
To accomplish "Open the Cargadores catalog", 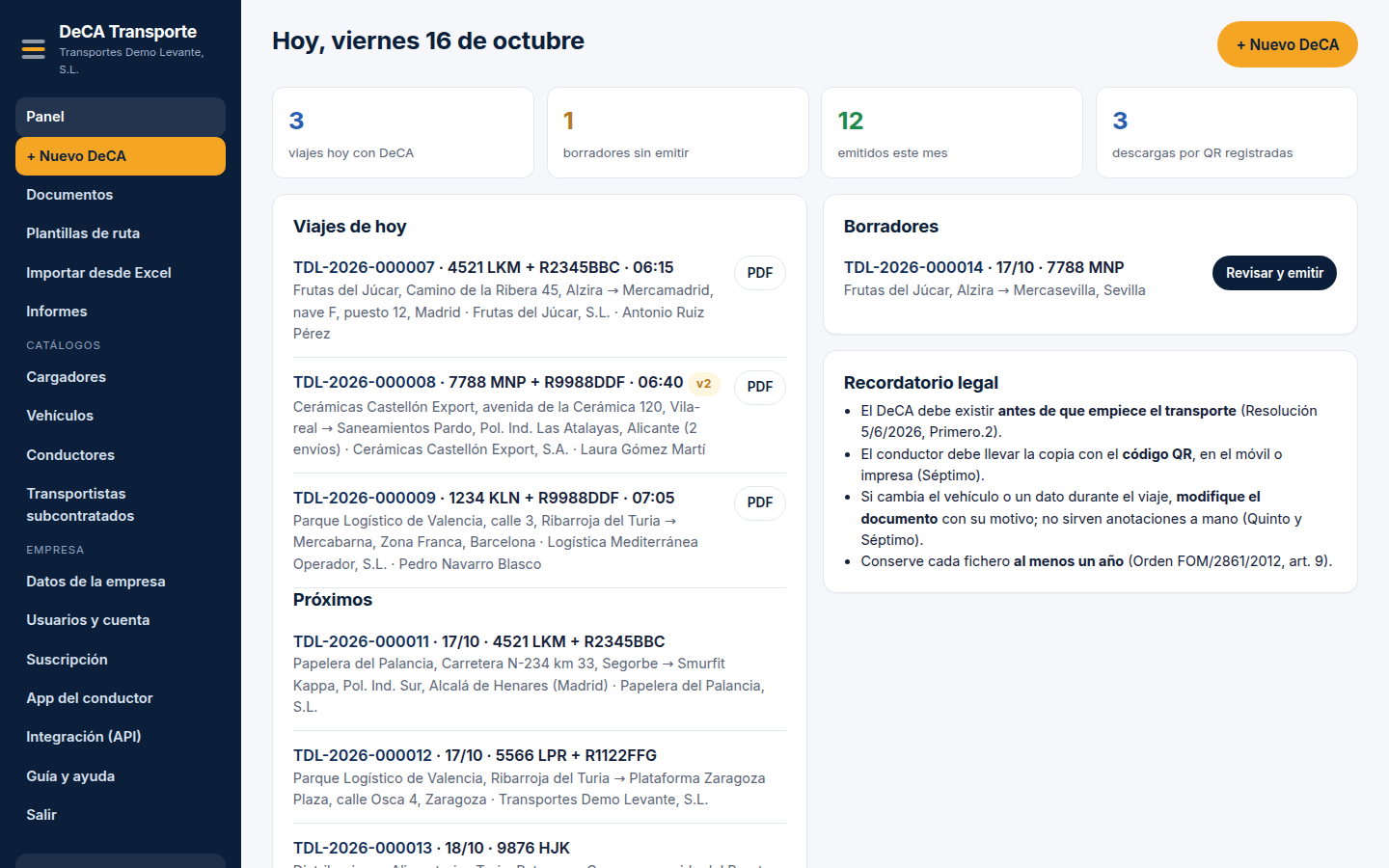I will pos(121,377).
